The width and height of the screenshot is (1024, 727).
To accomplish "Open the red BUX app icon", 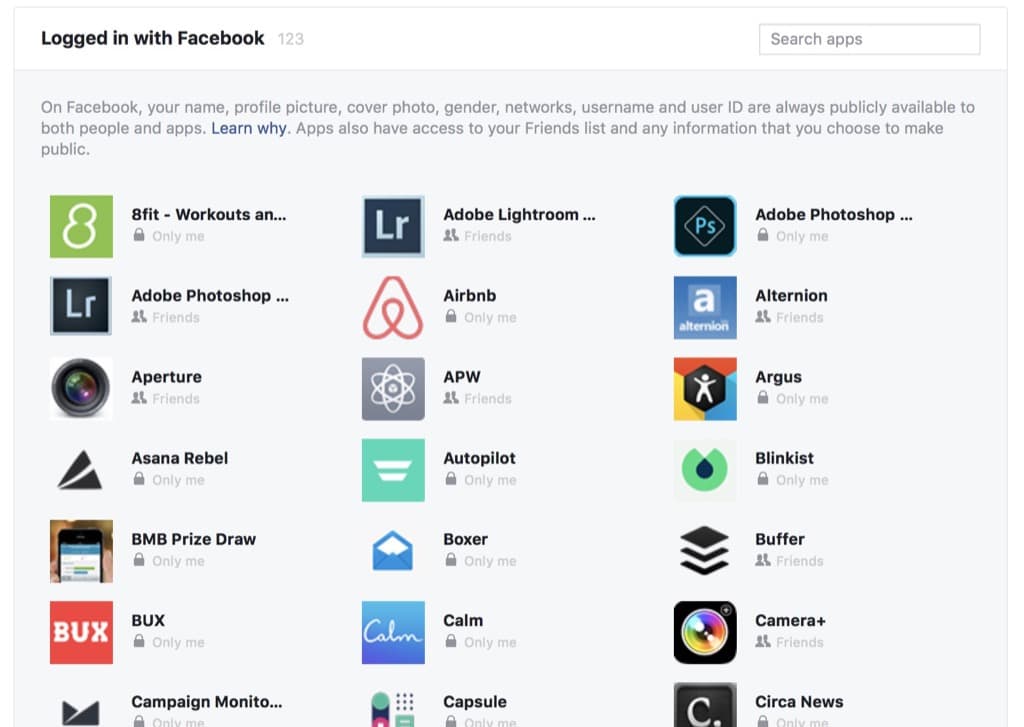I will pyautogui.click(x=81, y=632).
